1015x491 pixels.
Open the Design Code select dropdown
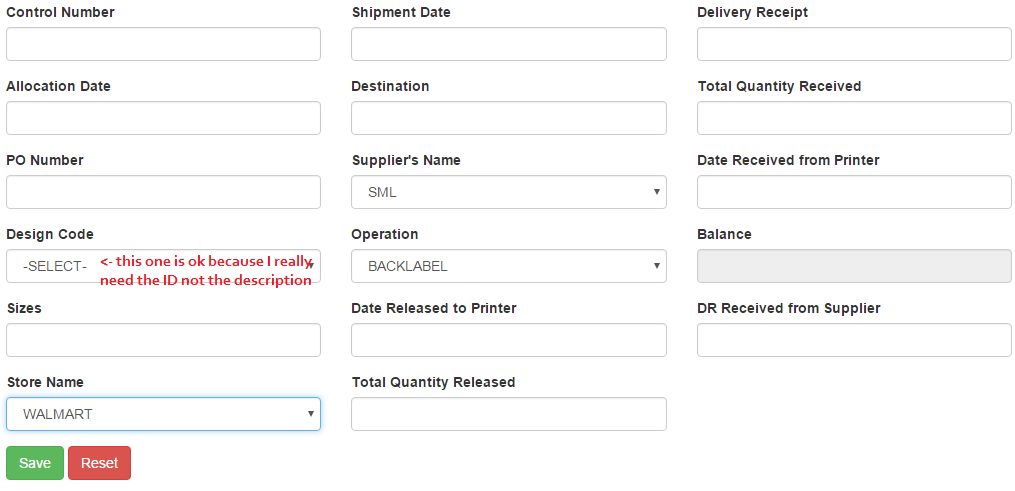point(163,266)
